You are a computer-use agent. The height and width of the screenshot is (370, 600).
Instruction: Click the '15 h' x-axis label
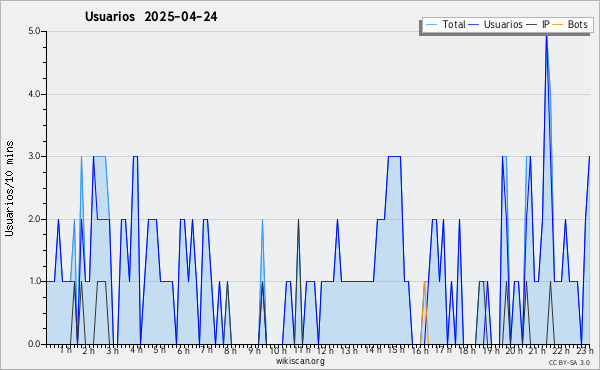396,350
